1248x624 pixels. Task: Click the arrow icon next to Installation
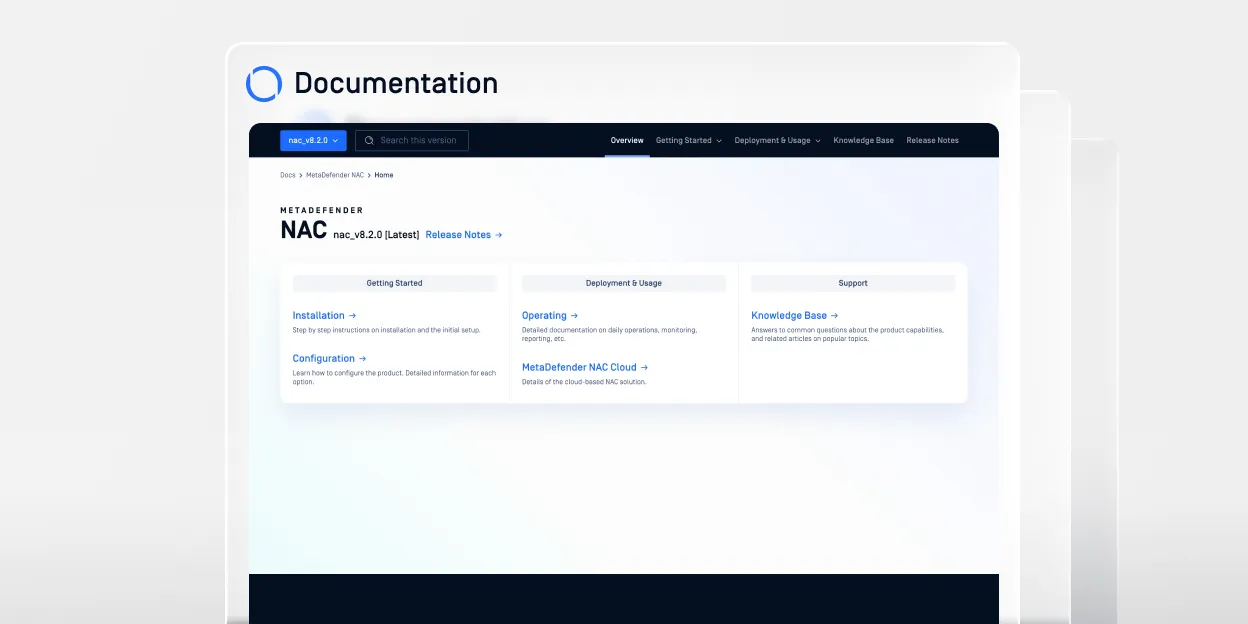click(x=353, y=316)
